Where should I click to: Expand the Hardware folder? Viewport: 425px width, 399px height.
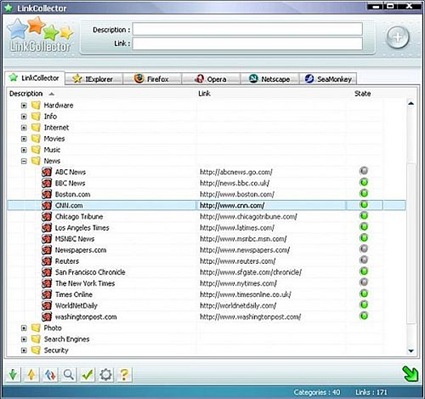24,105
